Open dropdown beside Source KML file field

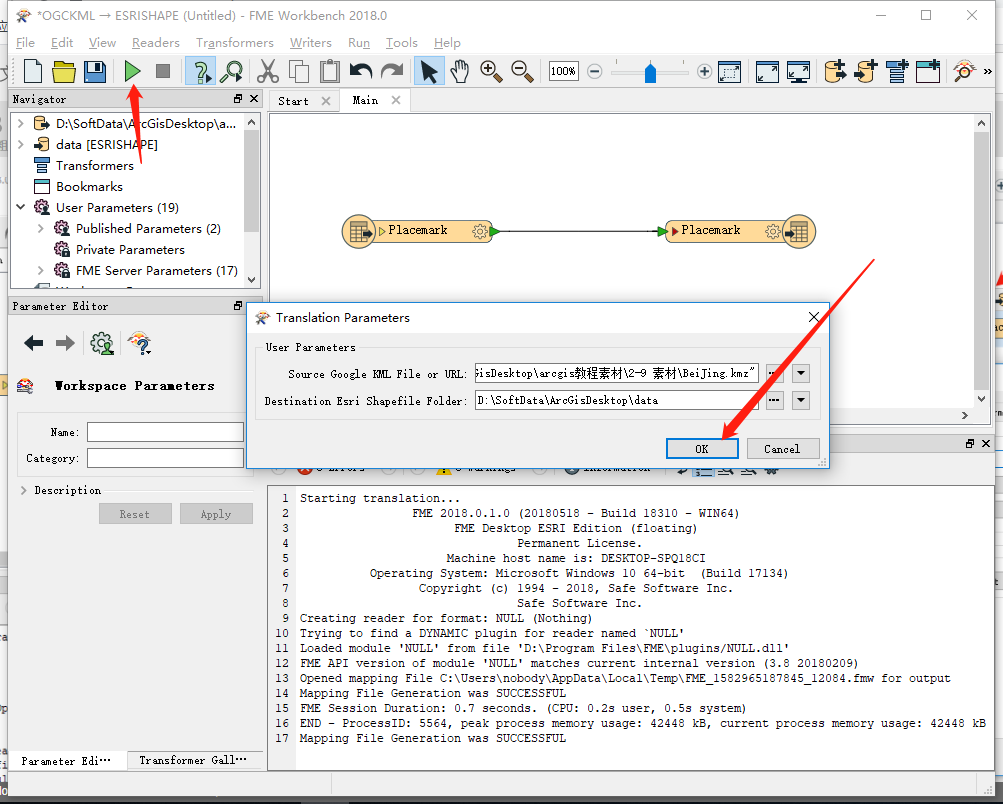click(x=801, y=373)
